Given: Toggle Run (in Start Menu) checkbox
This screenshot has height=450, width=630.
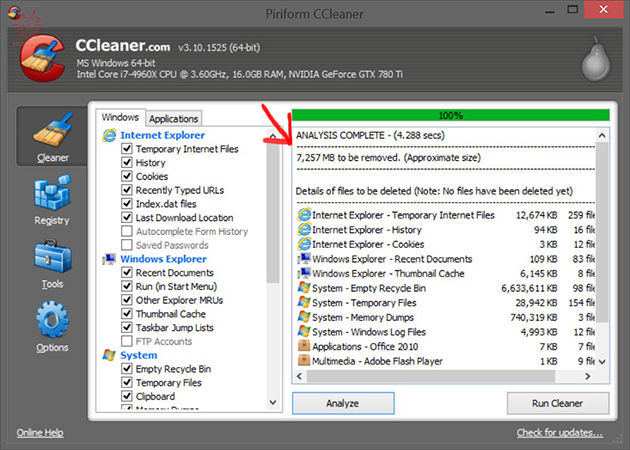Looking at the screenshot, I should [x=127, y=286].
